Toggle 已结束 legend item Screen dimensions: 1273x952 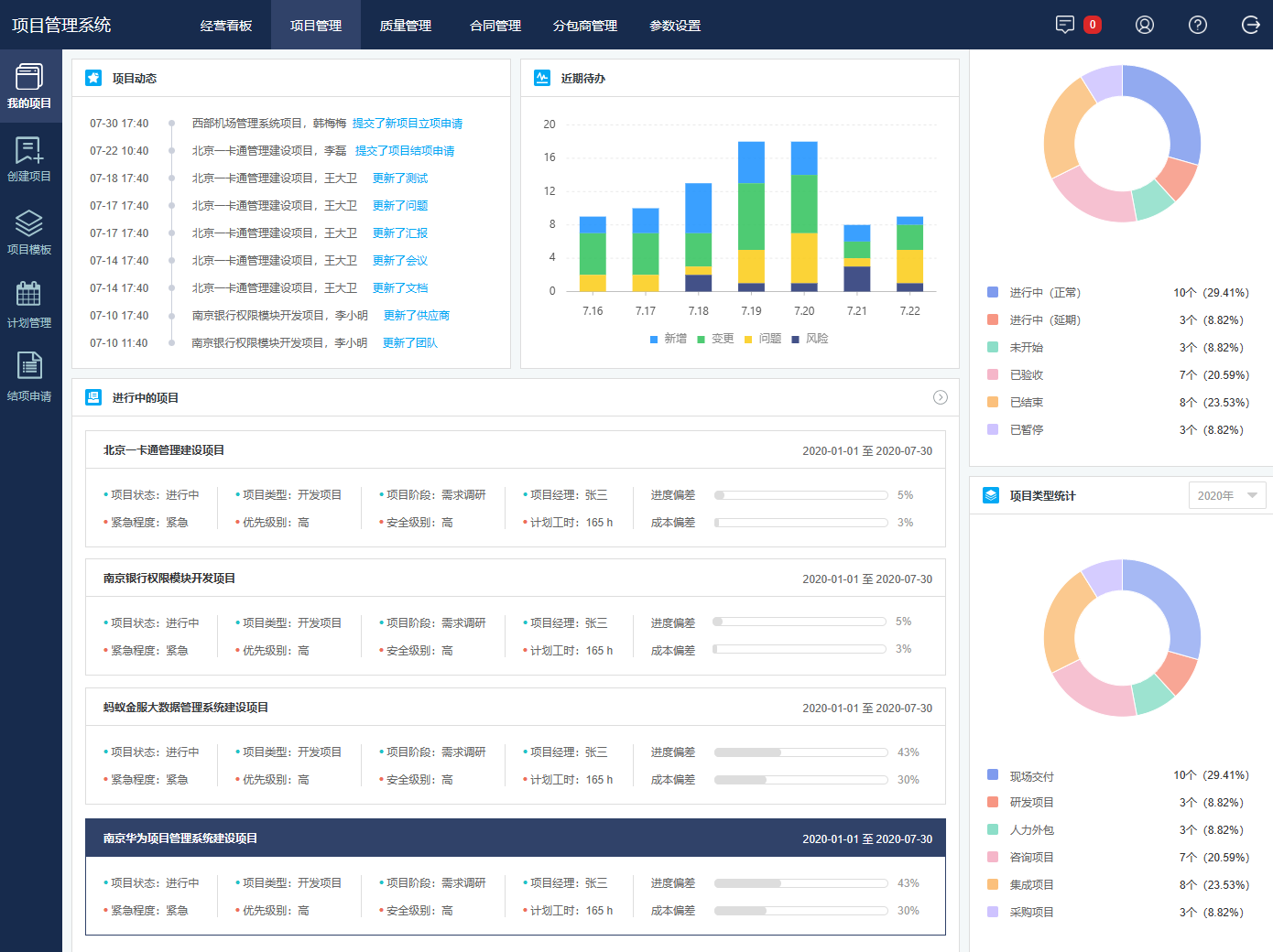1016,403
